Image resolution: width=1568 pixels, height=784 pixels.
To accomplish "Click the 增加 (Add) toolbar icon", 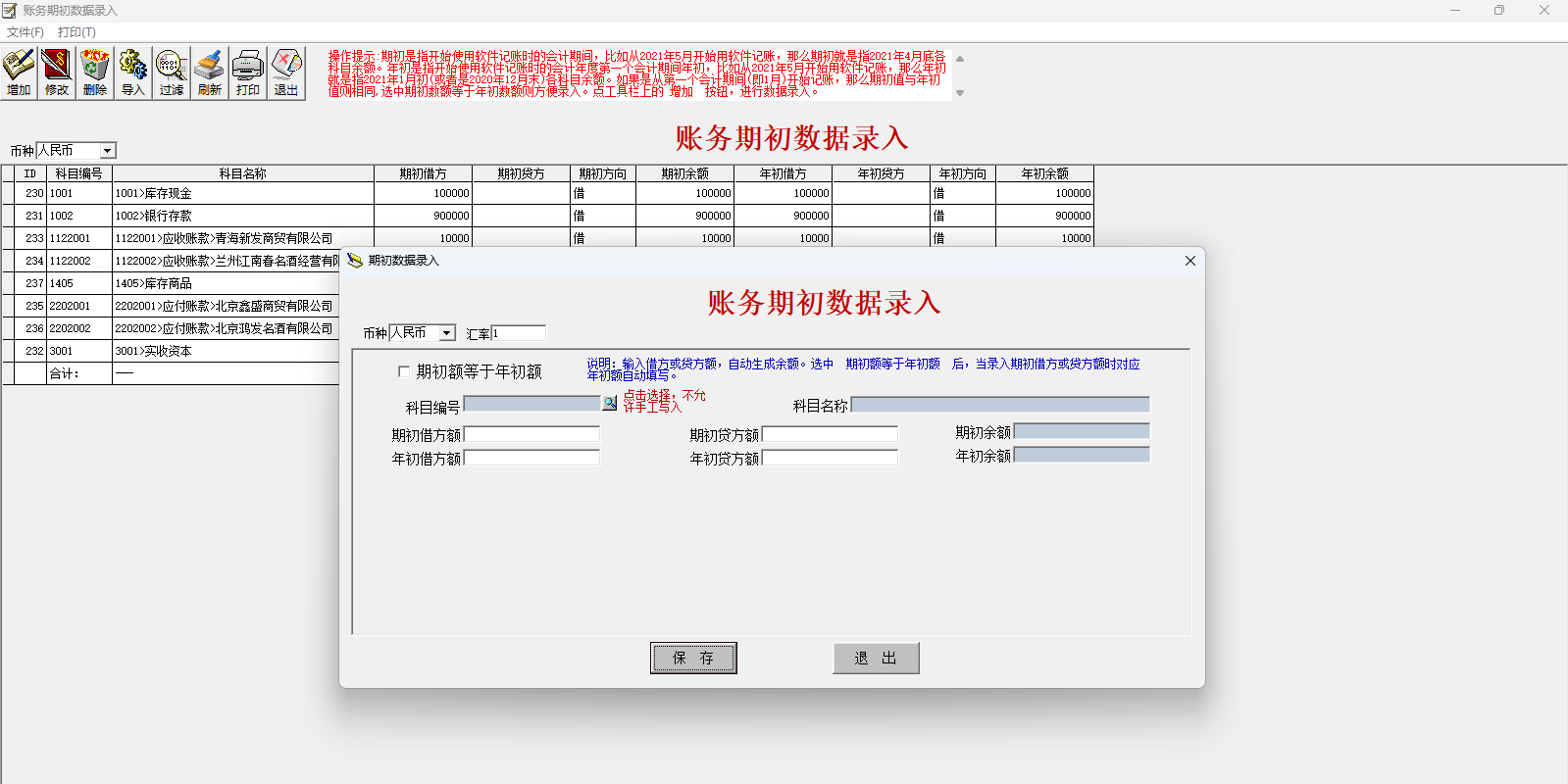I will (19, 73).
